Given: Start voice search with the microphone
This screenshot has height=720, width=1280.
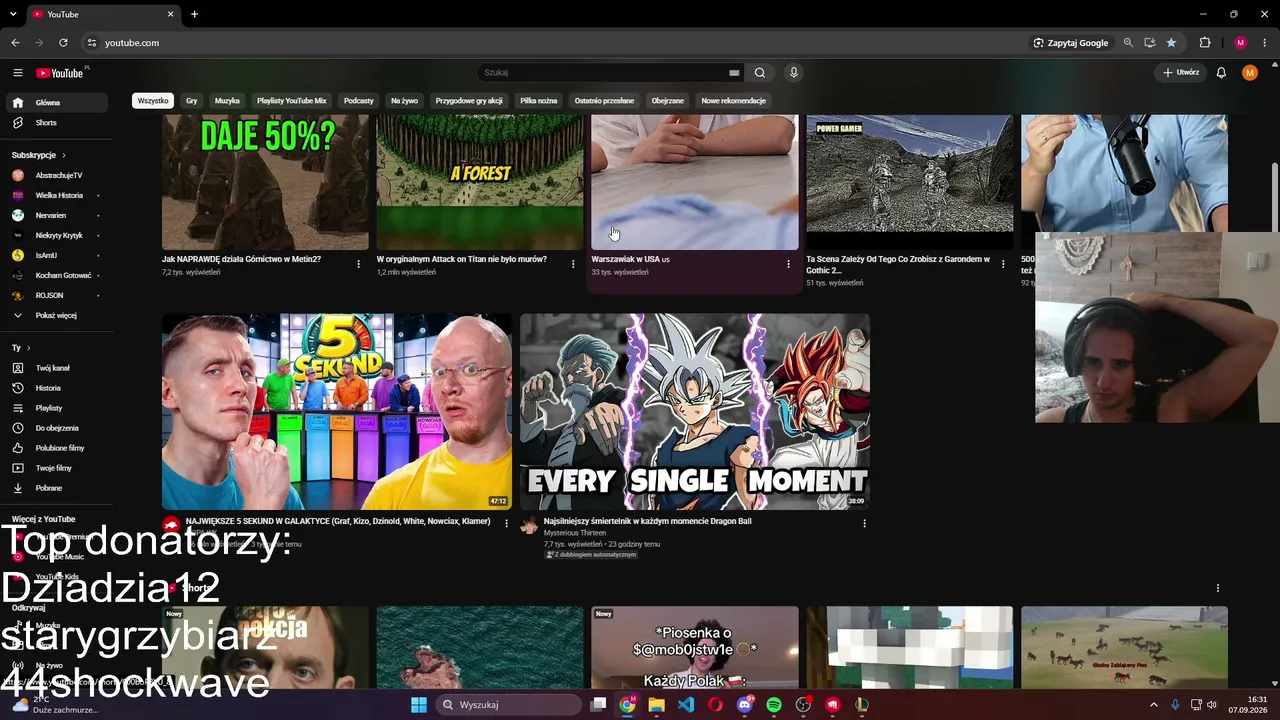Looking at the screenshot, I should (x=794, y=73).
